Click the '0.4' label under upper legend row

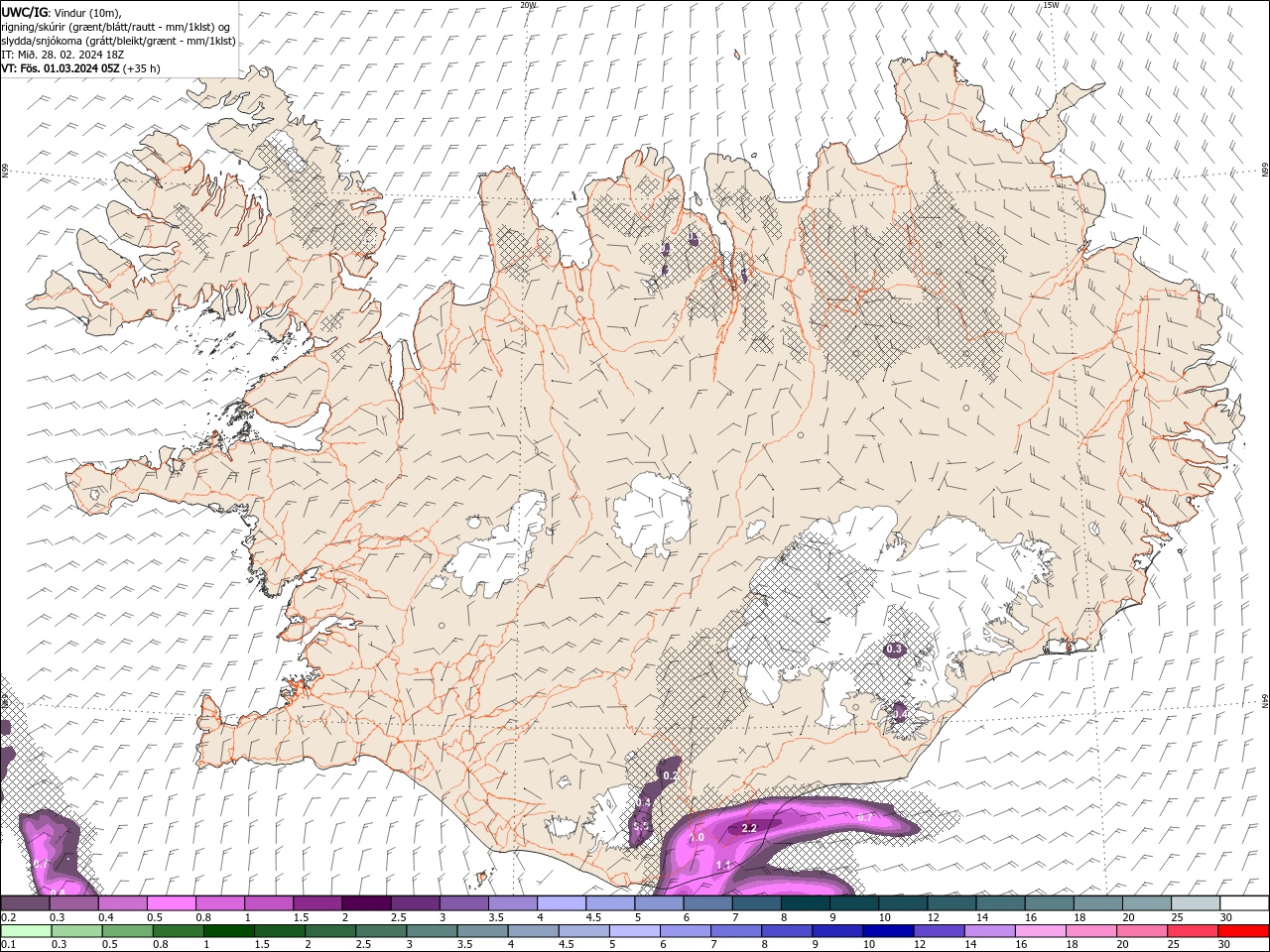(106, 917)
